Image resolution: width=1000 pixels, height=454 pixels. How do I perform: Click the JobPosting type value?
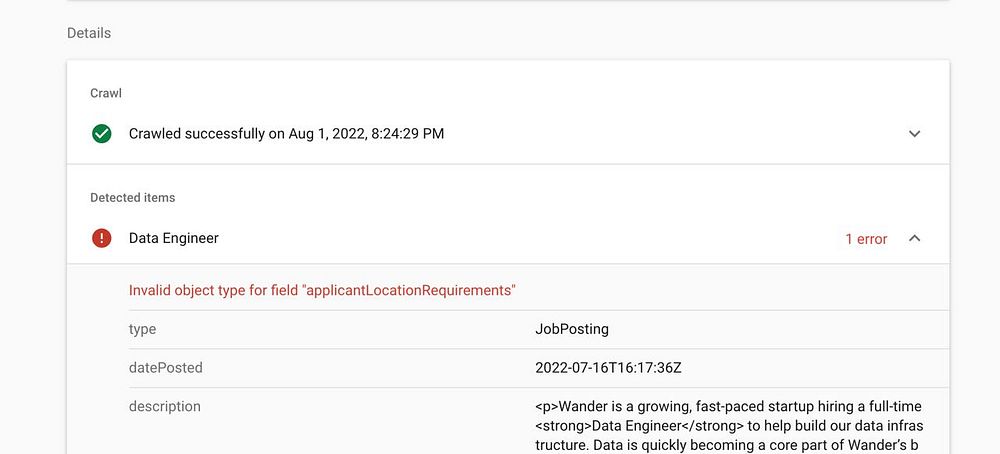pos(572,329)
